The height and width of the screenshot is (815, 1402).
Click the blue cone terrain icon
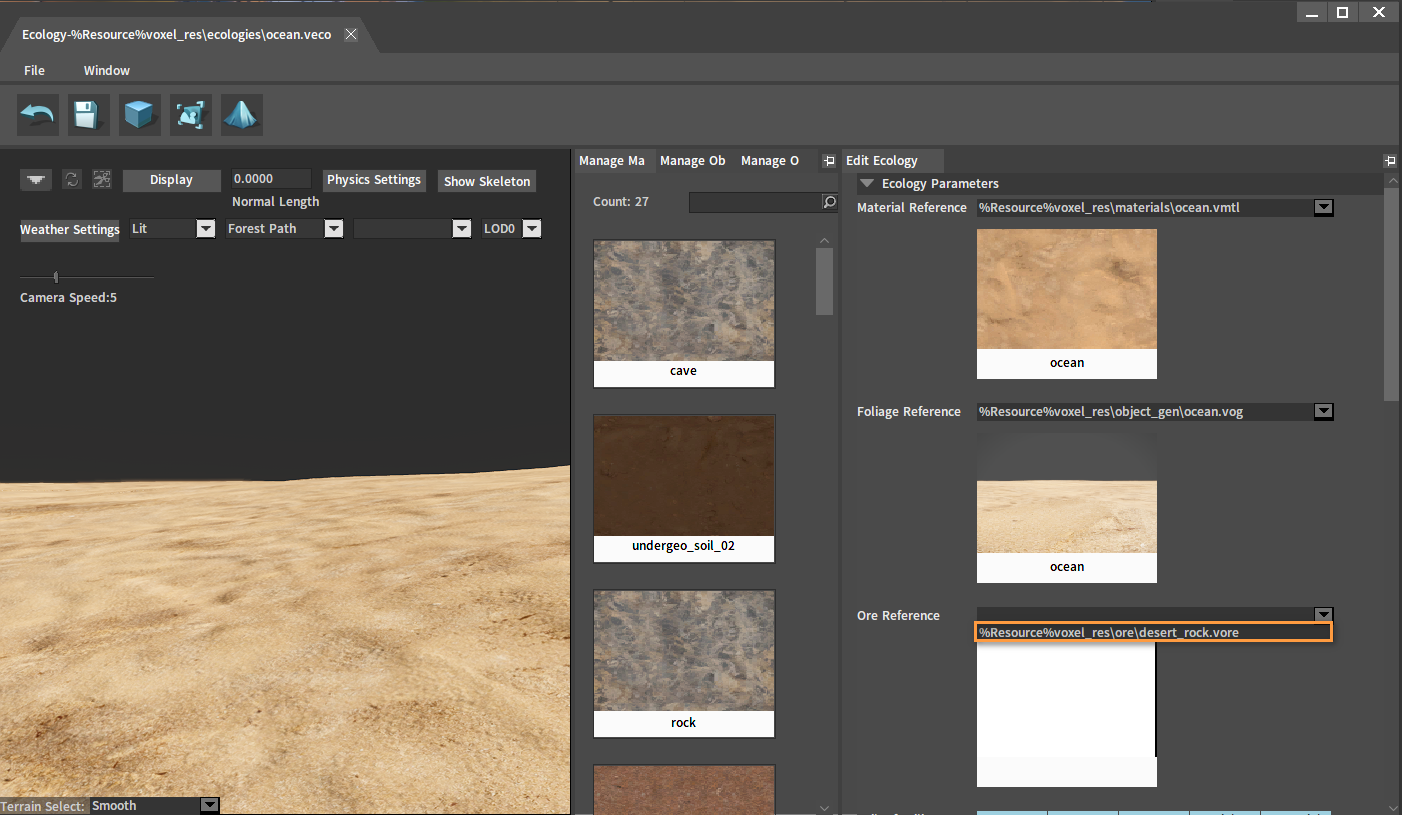[x=242, y=116]
